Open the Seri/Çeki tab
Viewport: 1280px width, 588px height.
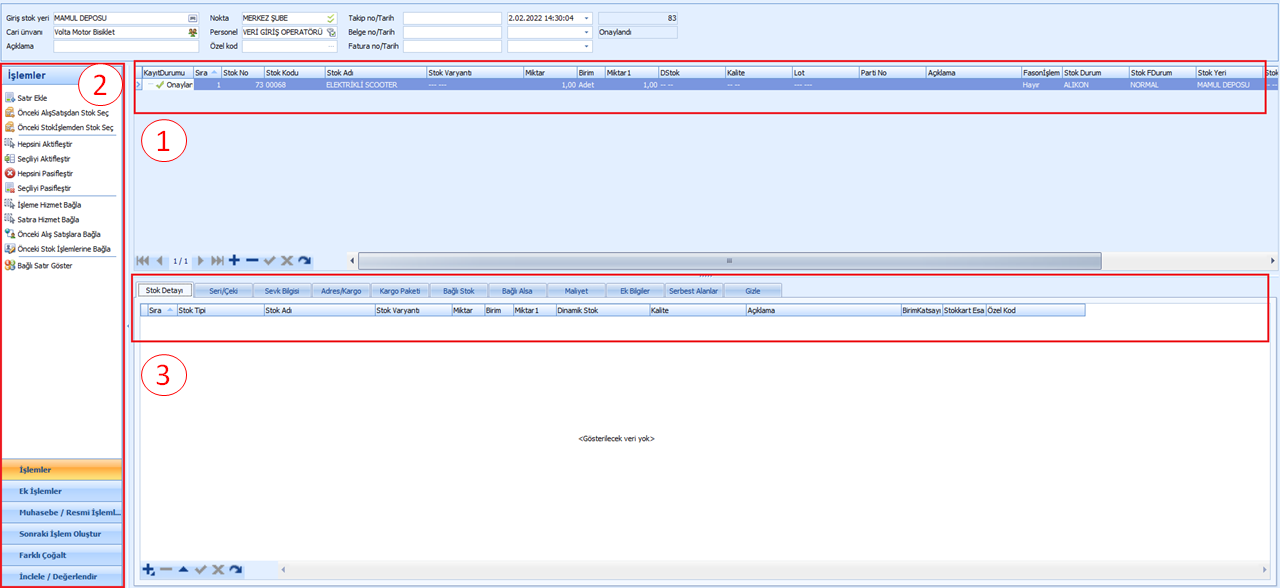click(222, 291)
